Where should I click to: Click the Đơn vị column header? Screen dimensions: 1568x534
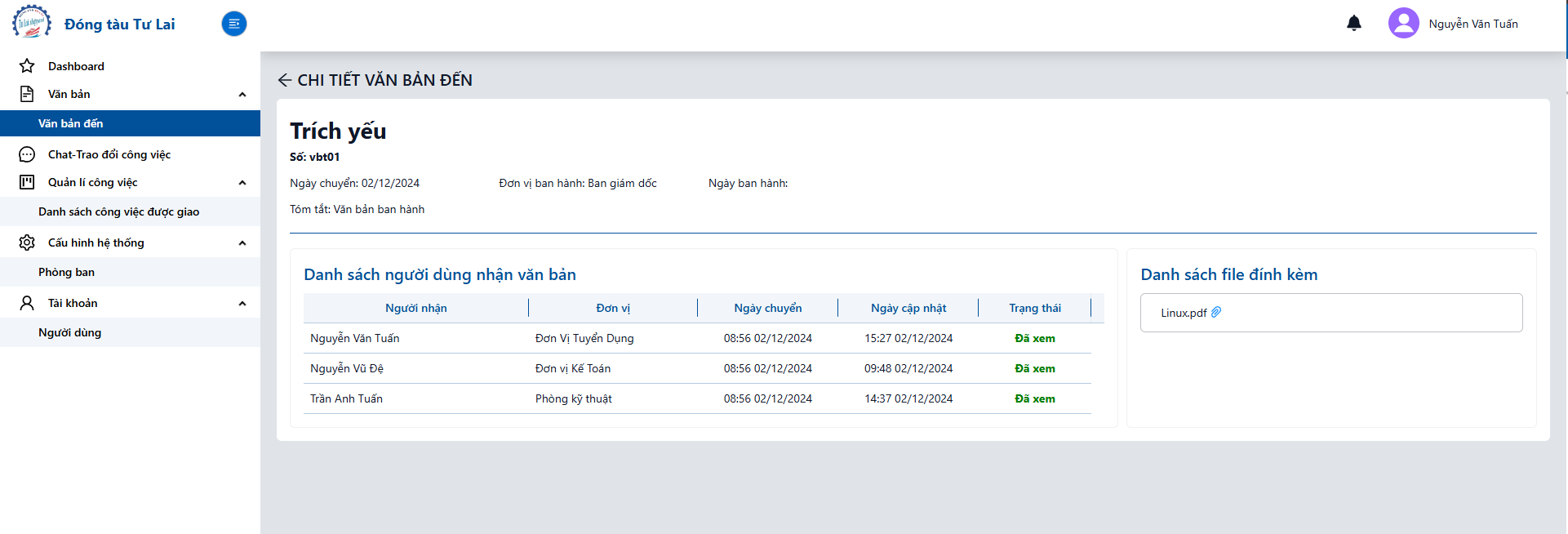coord(613,308)
